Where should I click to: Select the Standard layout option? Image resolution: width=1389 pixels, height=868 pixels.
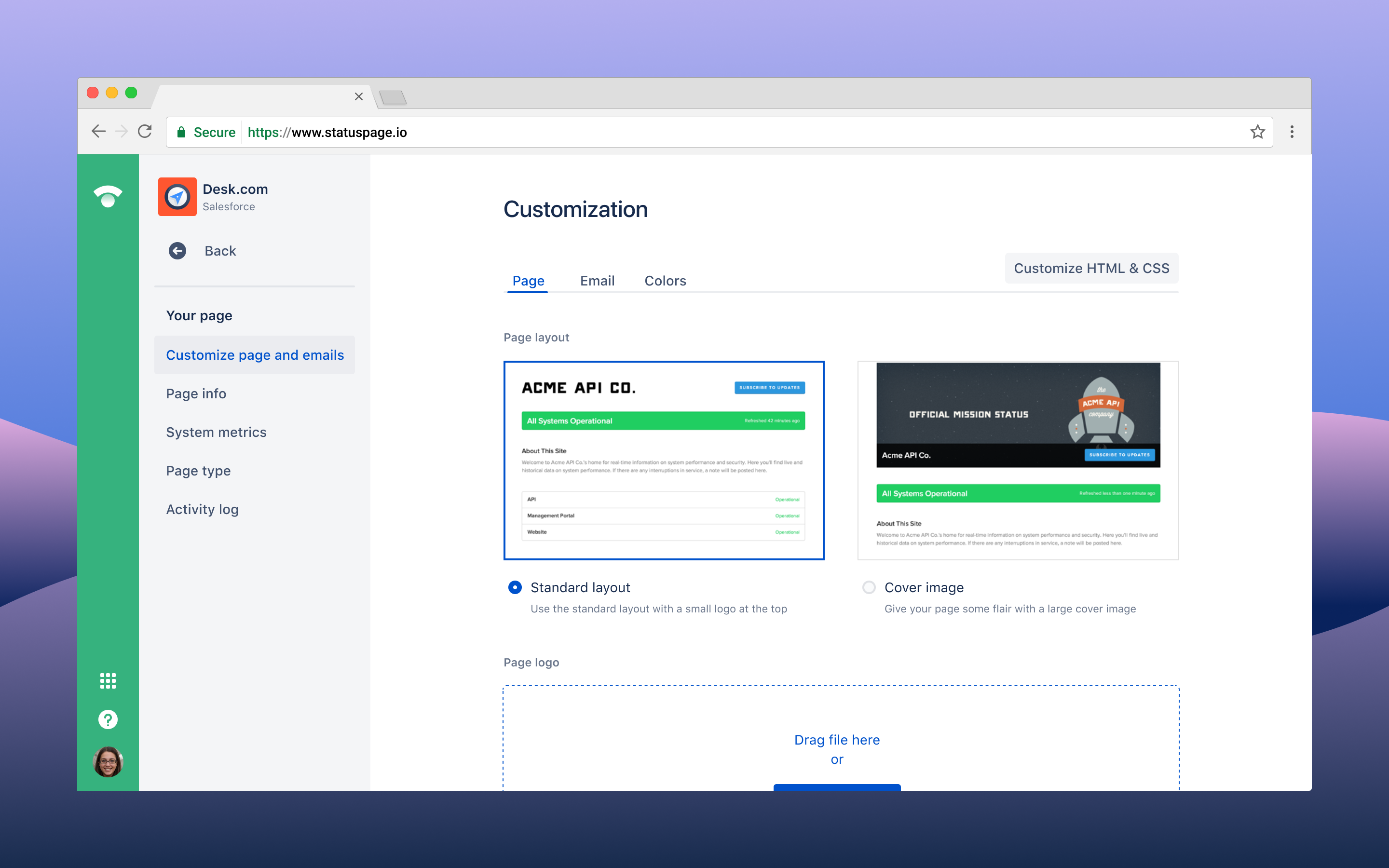pyautogui.click(x=515, y=587)
